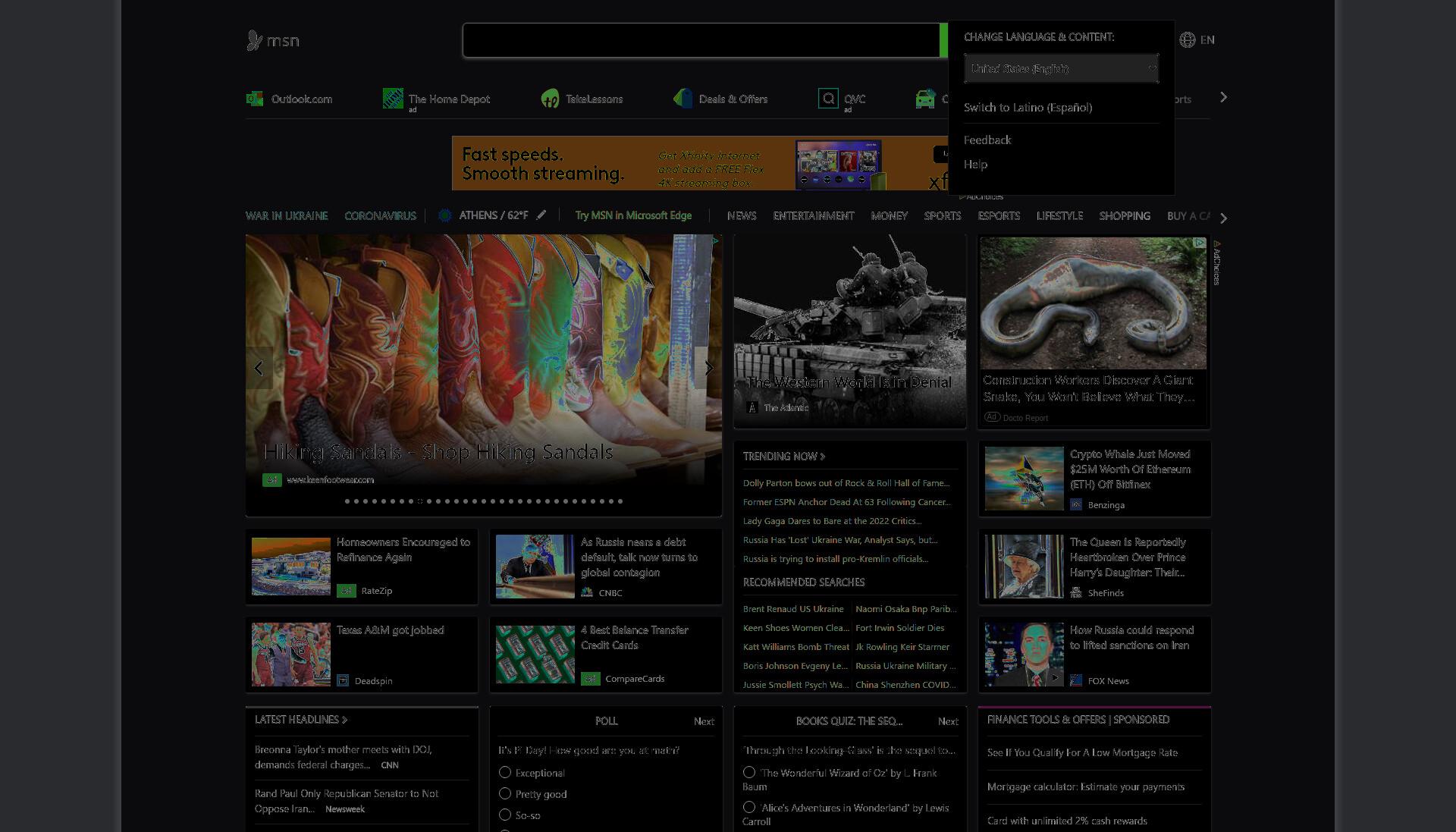The height and width of the screenshot is (832, 1456).
Task: Click the ad marker on boots slide
Action: [x=714, y=241]
